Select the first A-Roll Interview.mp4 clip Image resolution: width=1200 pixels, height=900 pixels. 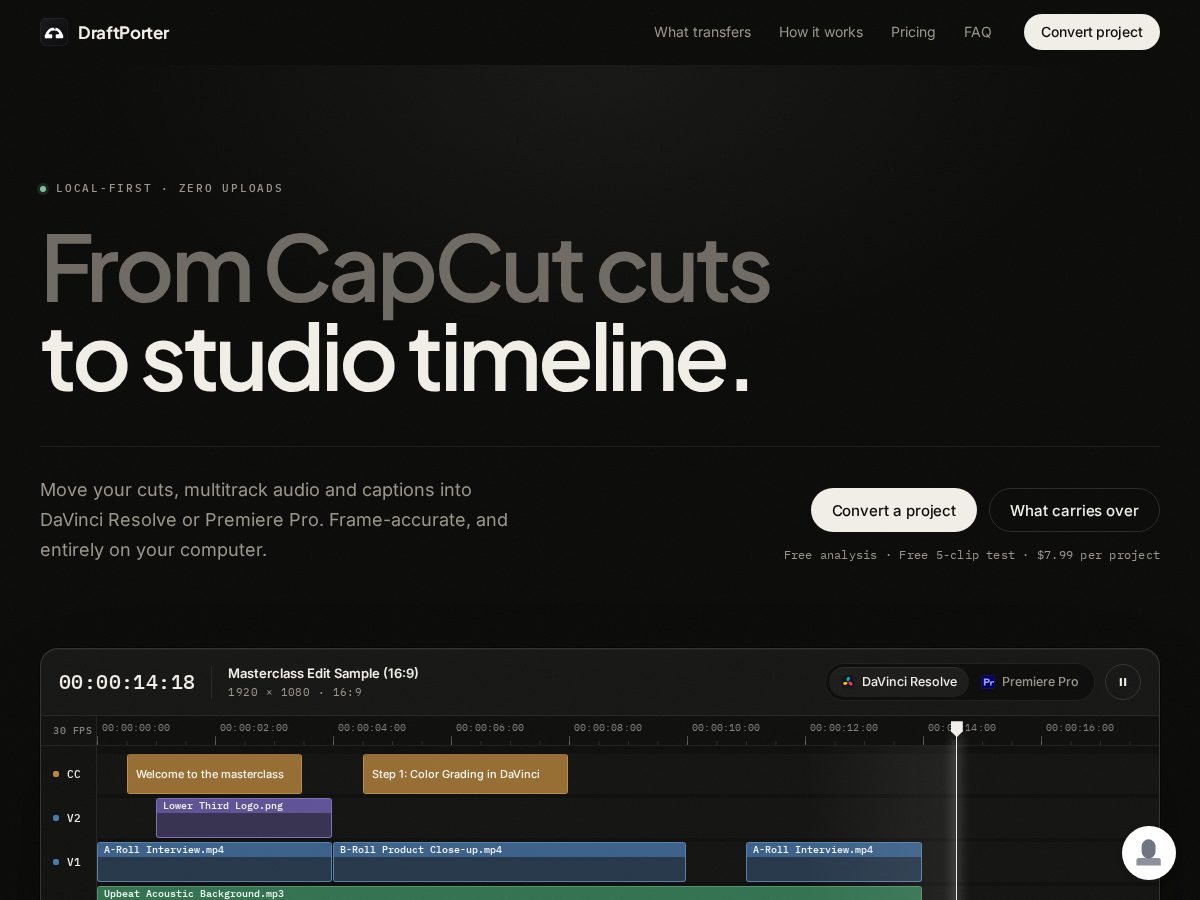pyautogui.click(x=214, y=862)
